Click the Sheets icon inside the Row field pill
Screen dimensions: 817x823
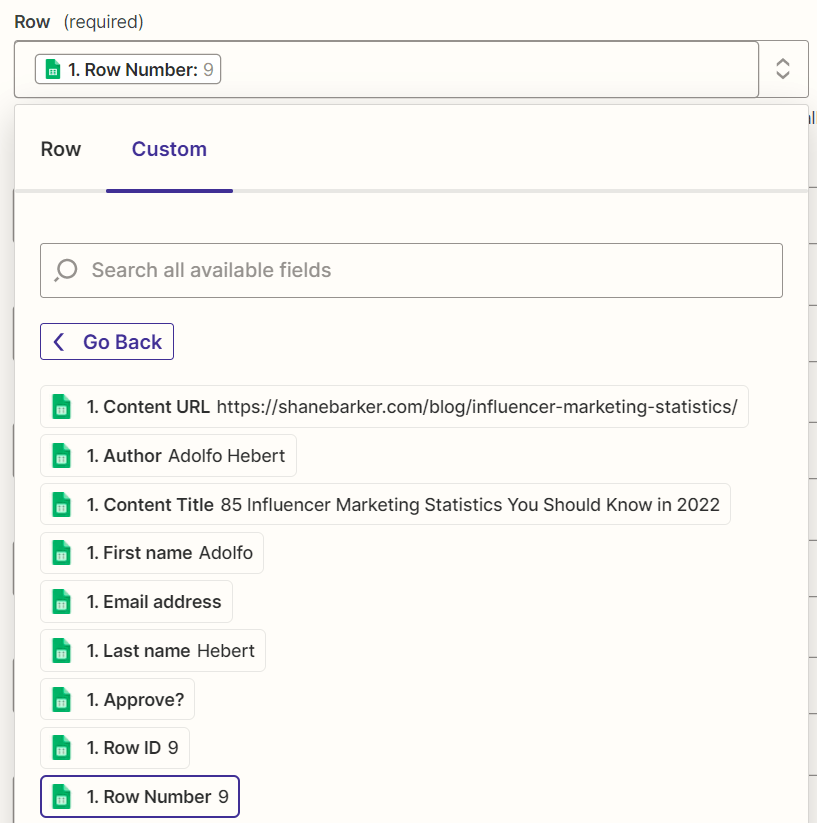[x=54, y=70]
